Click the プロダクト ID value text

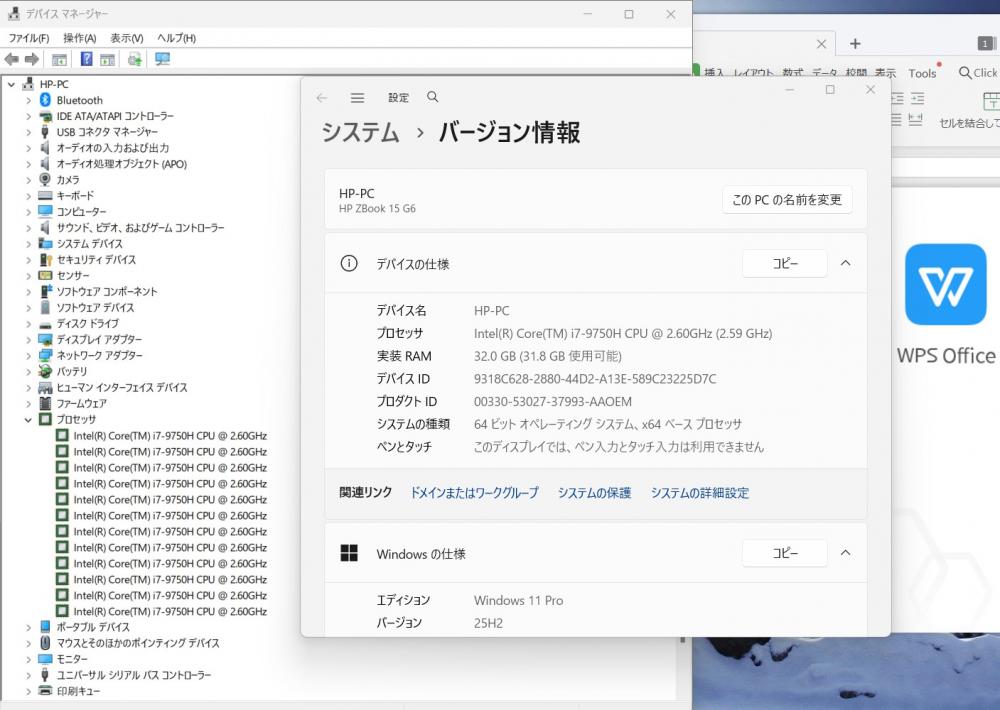click(x=553, y=401)
